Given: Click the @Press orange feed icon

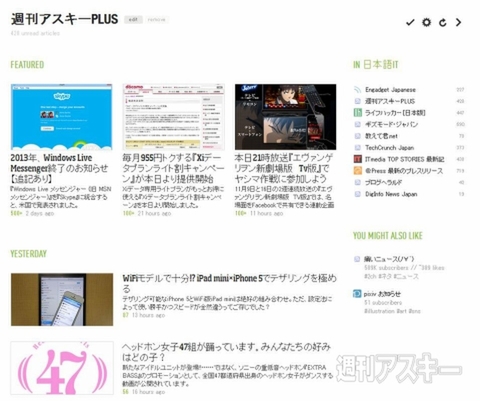Looking at the screenshot, I should pos(357,171).
